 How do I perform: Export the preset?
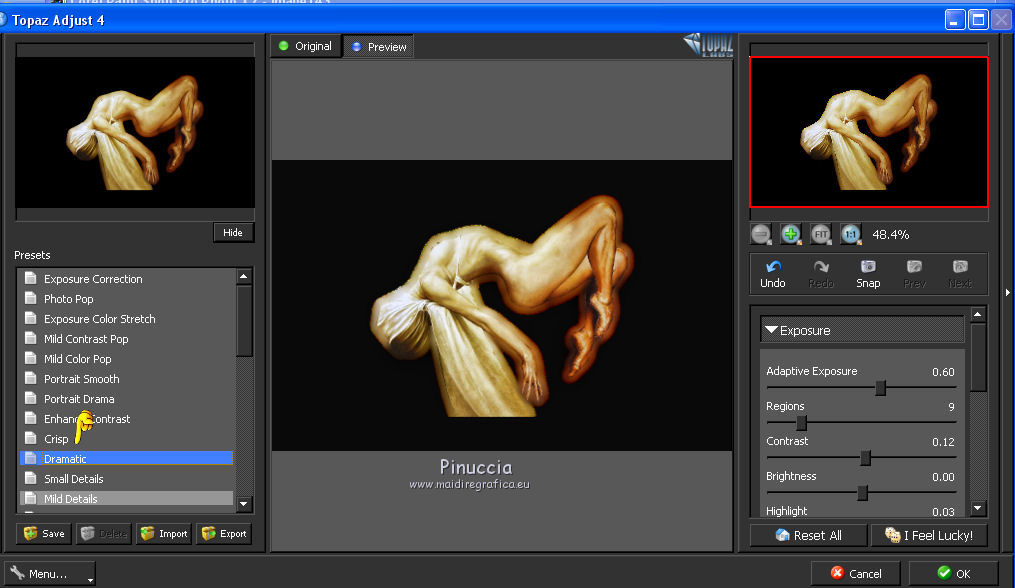(x=224, y=534)
